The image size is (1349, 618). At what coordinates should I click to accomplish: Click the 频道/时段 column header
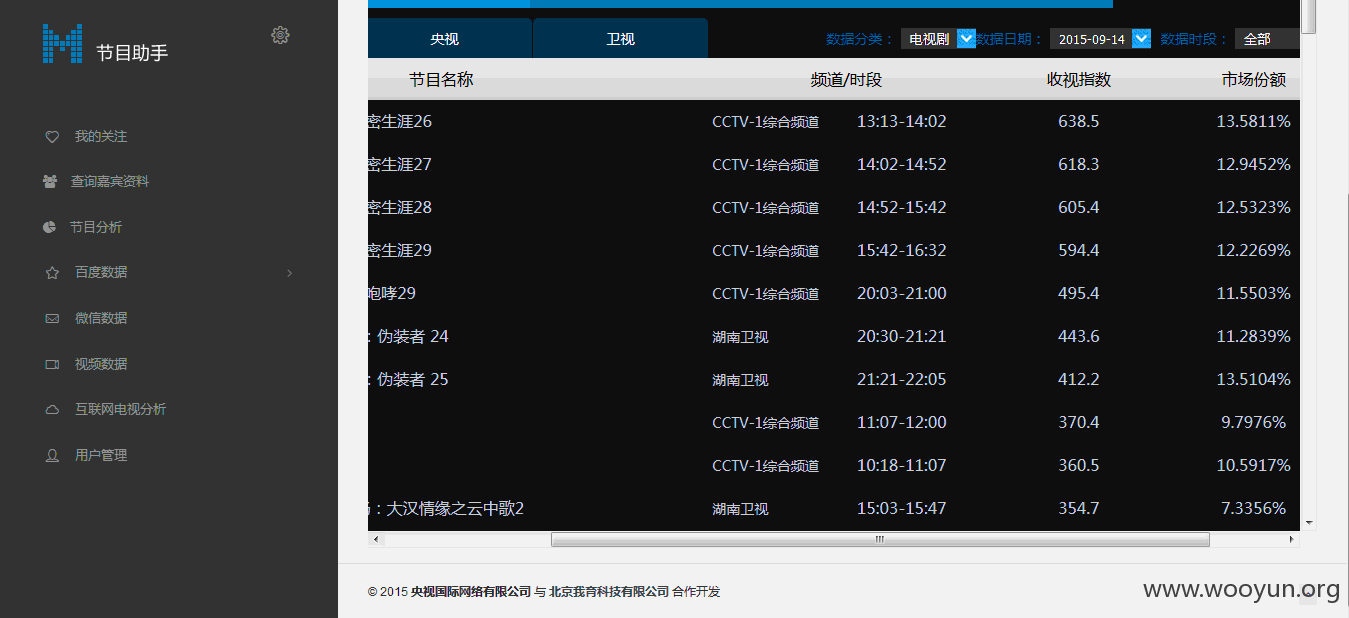point(846,80)
